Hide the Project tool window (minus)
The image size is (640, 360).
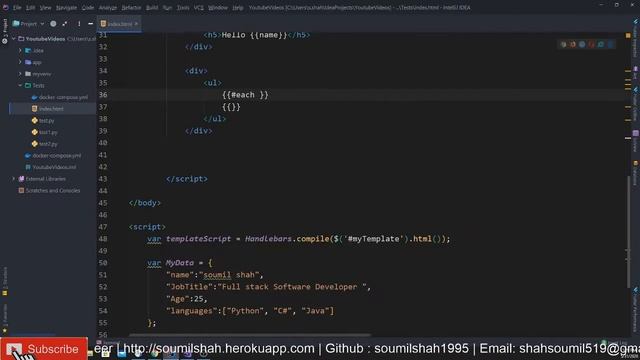[91, 24]
